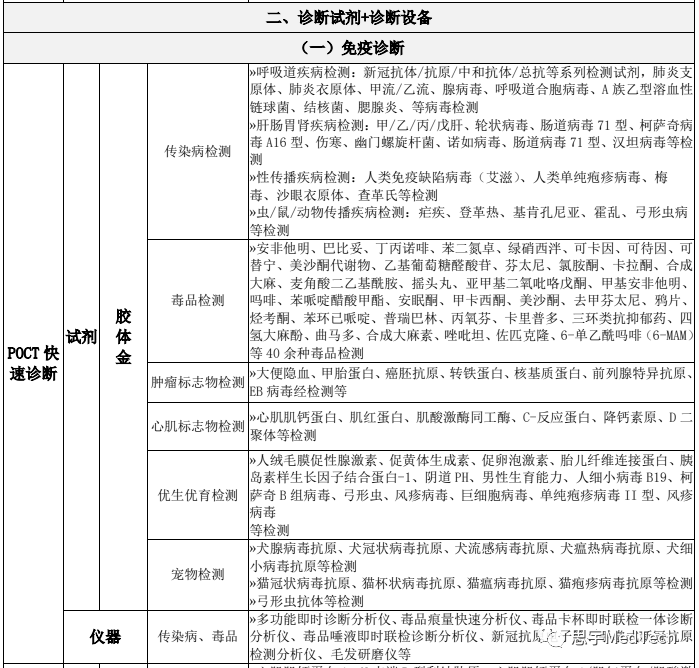The image size is (699, 668).
Task: Click the 仪器 row header cell
Action: pos(105,636)
